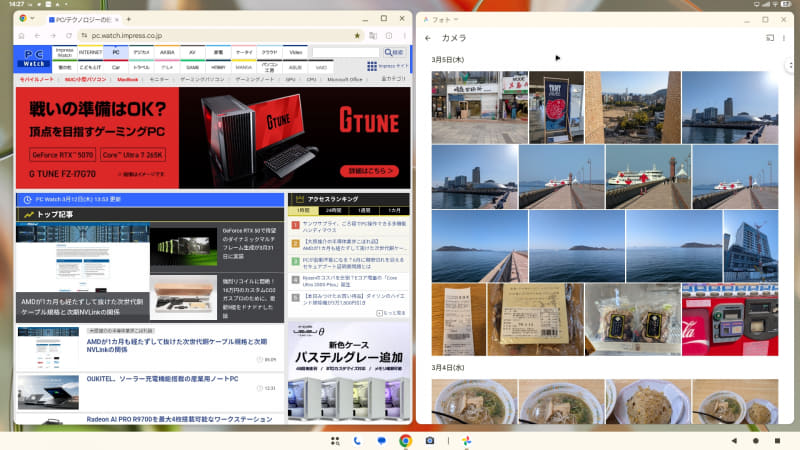
Task: Open the Messages app in taskbar
Action: coord(381,441)
